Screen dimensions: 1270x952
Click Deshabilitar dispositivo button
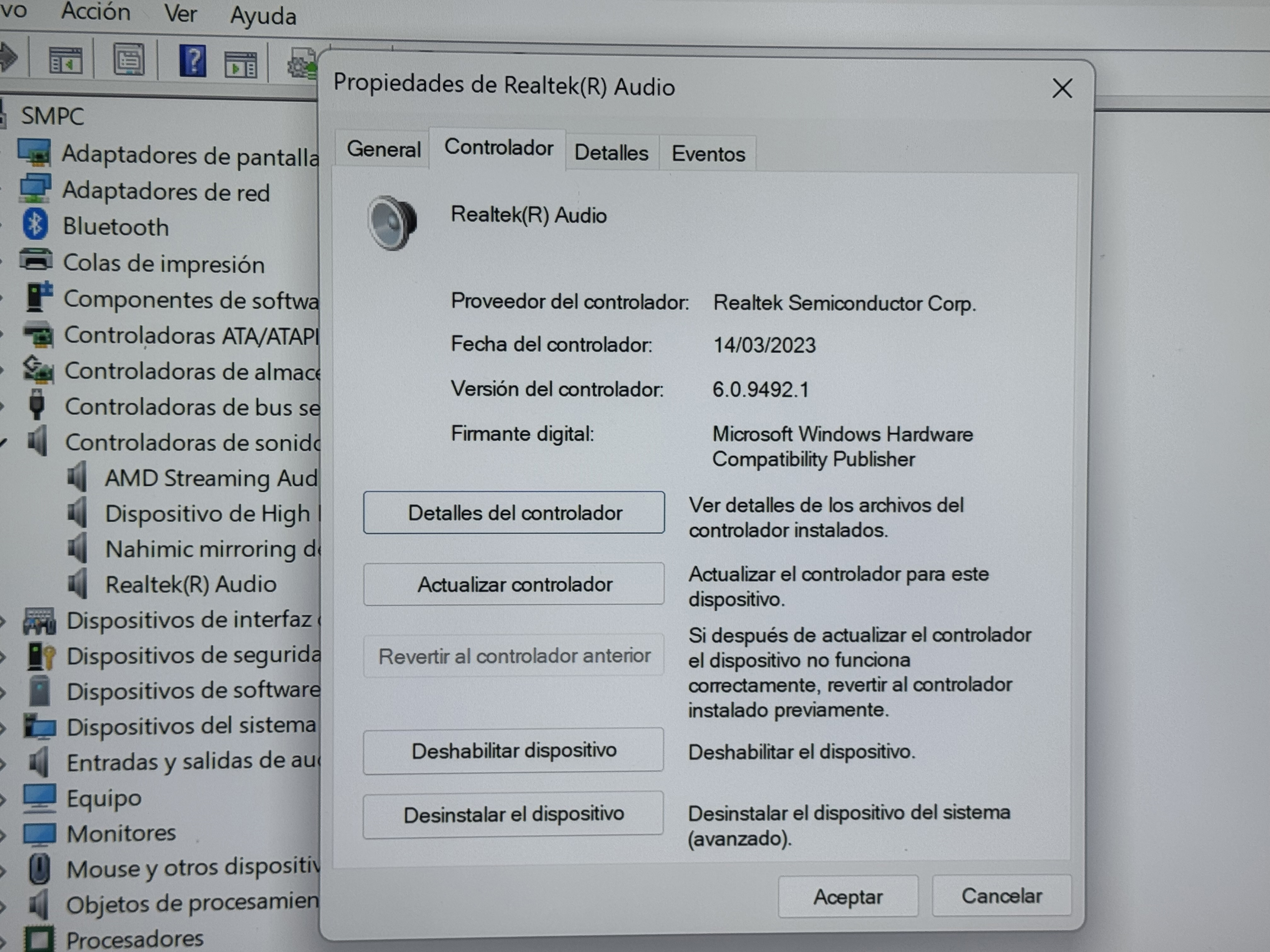click(513, 751)
